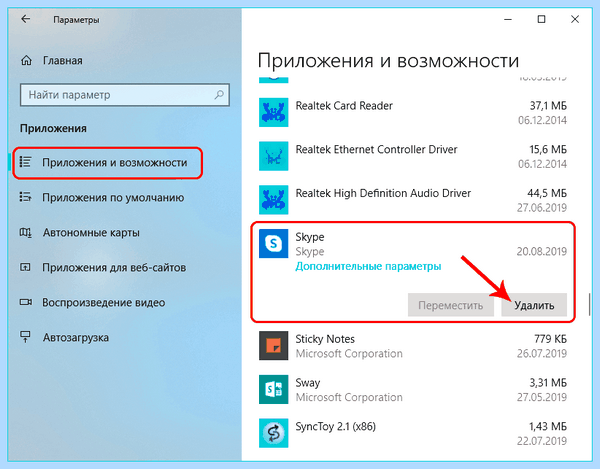The image size is (600, 469).
Task: Close the Параметры window
Action: [575, 19]
